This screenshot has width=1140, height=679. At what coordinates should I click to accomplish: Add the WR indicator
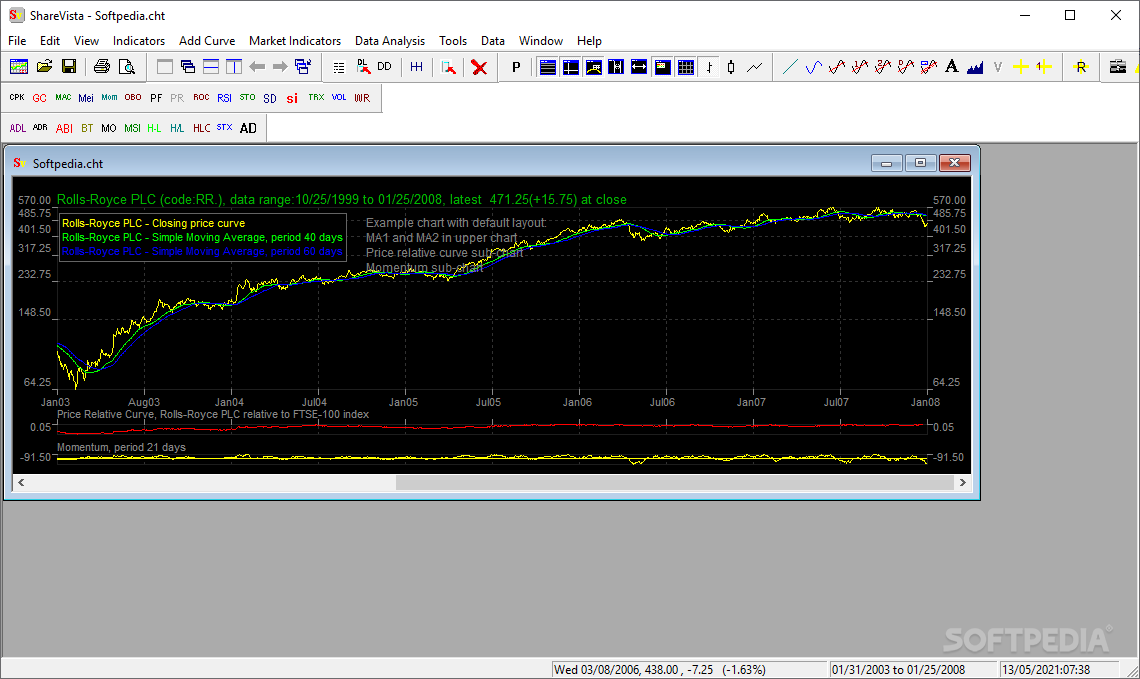point(362,98)
